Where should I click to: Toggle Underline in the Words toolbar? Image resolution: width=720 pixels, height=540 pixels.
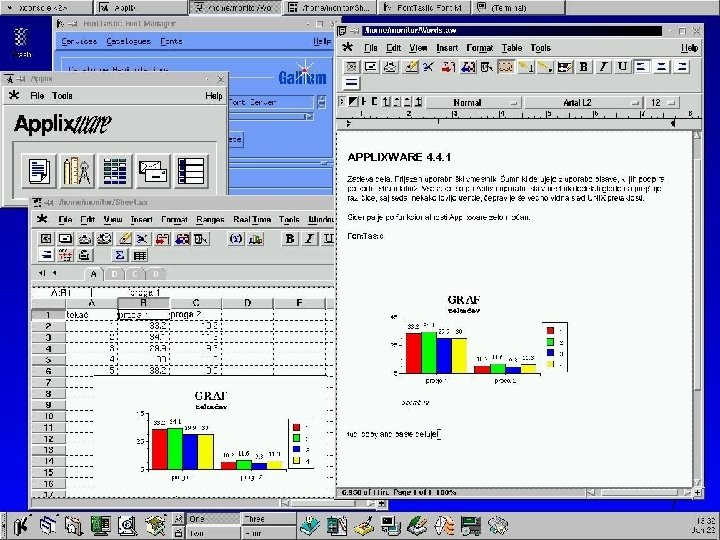622,67
